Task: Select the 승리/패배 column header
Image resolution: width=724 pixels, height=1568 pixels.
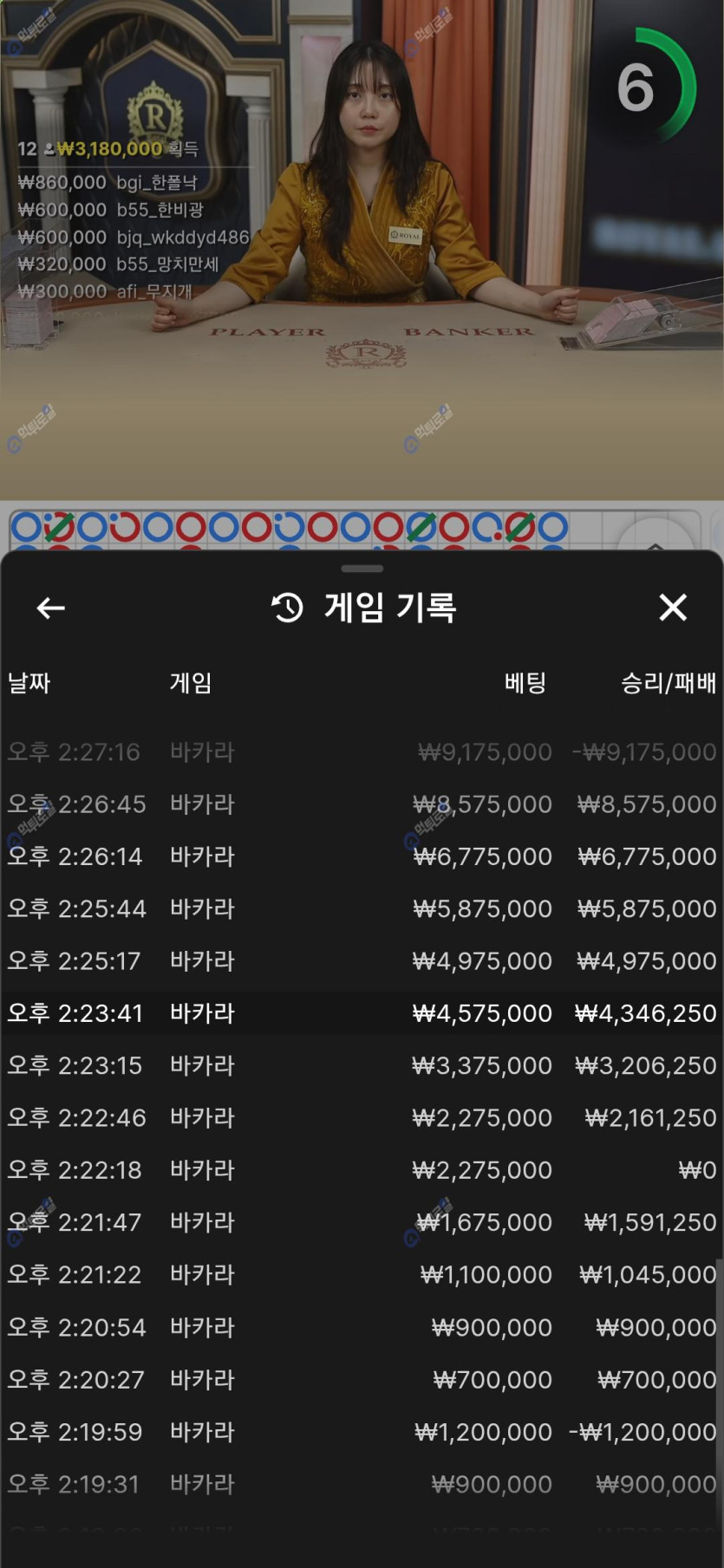Action: coord(668,683)
